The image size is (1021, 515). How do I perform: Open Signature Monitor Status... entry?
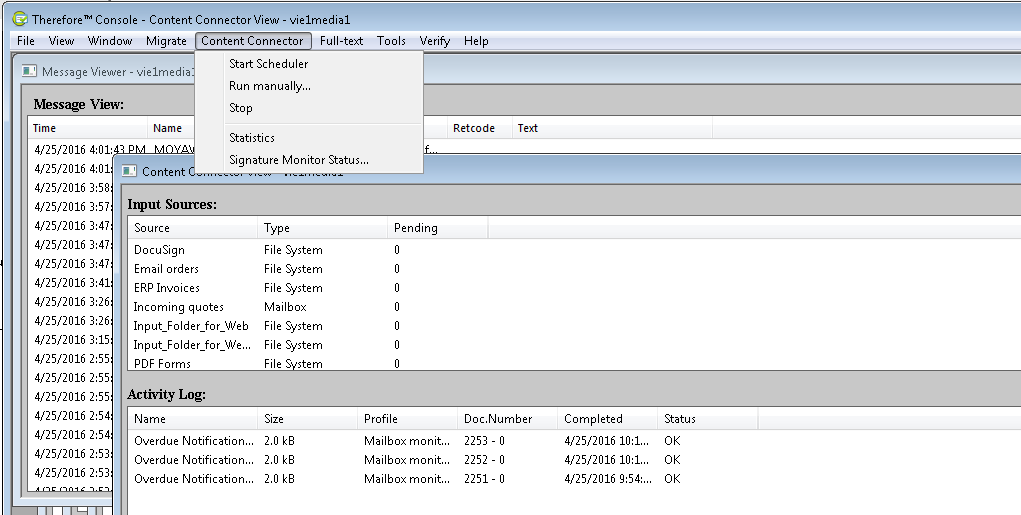(309, 160)
